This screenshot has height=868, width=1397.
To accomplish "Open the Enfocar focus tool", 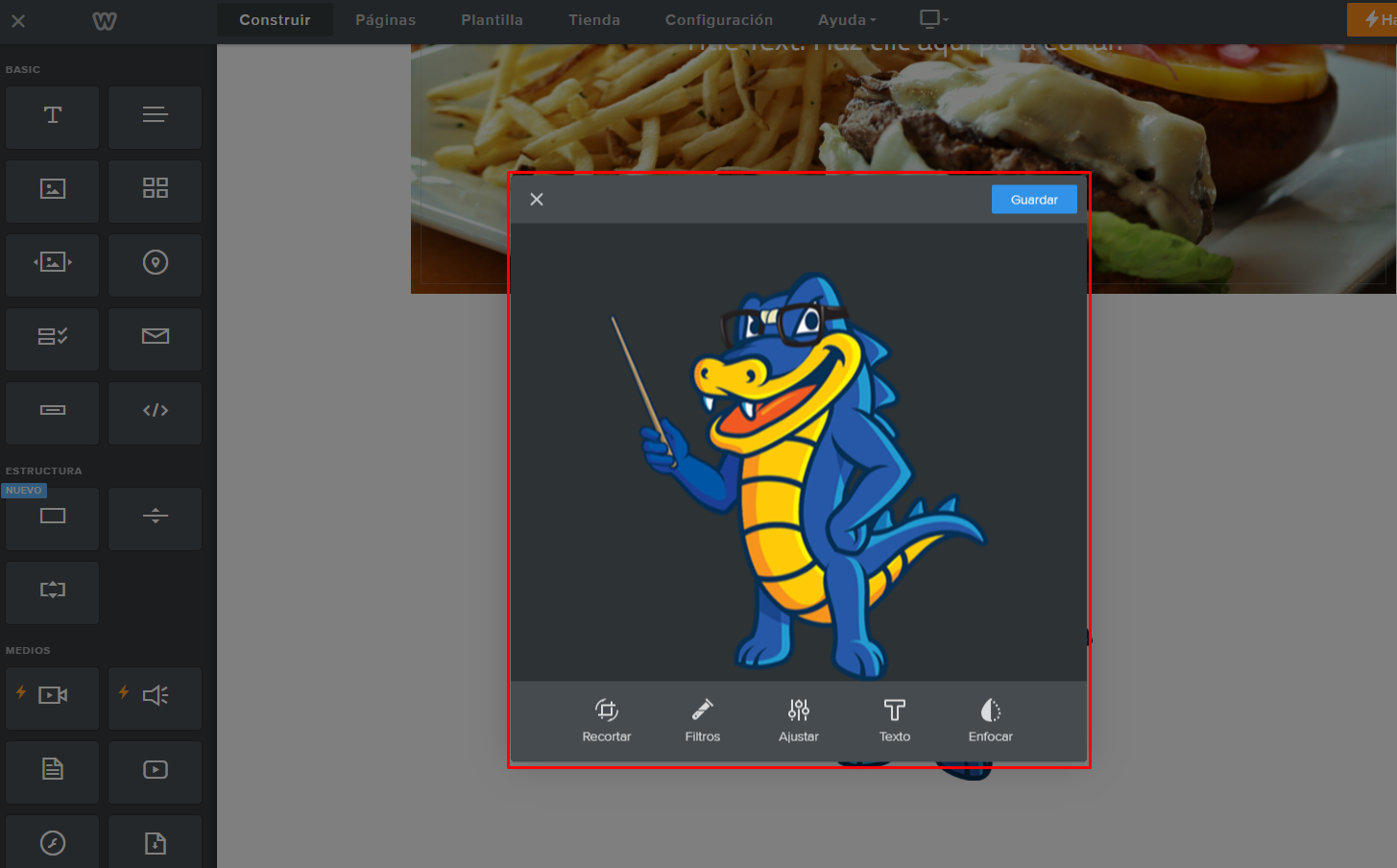I will tap(991, 721).
